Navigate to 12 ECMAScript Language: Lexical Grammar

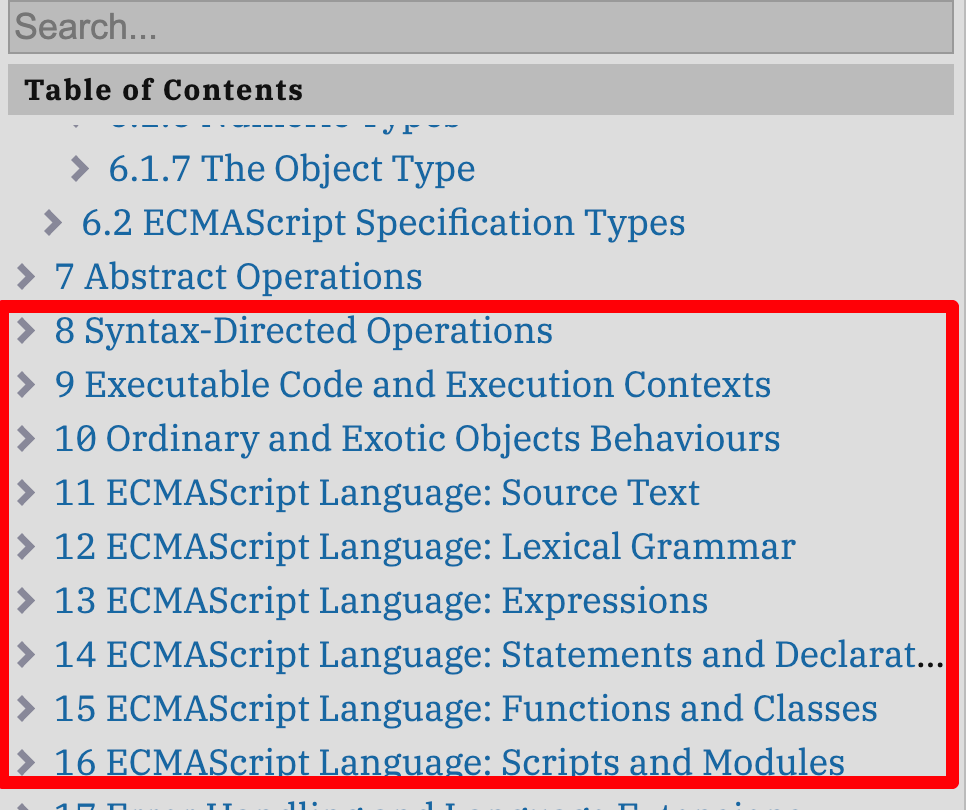click(425, 547)
